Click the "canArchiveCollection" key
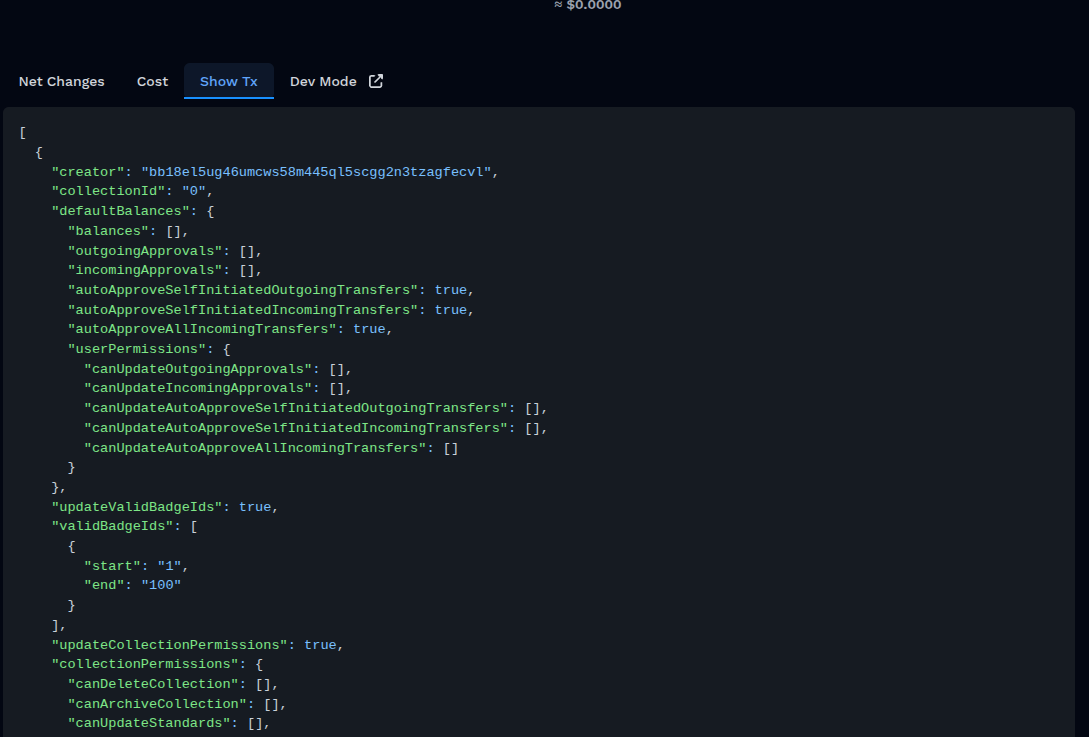 point(157,704)
